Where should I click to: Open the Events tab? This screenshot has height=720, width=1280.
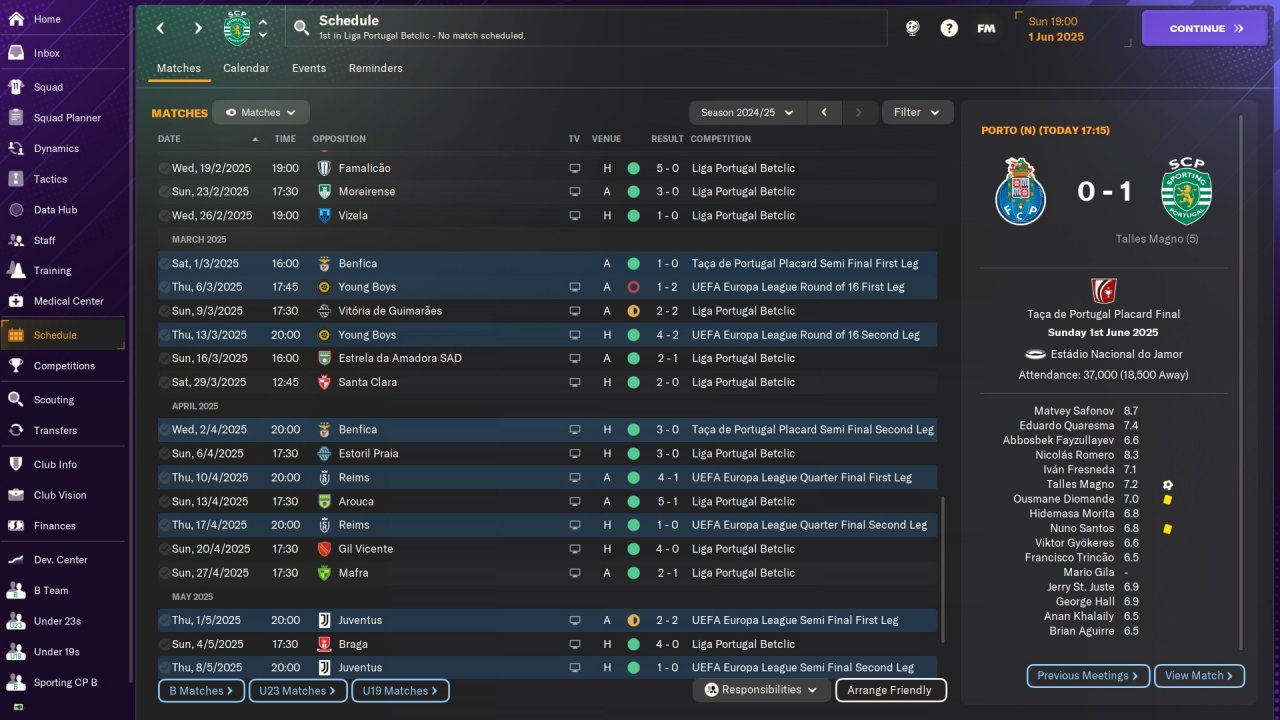click(x=309, y=68)
